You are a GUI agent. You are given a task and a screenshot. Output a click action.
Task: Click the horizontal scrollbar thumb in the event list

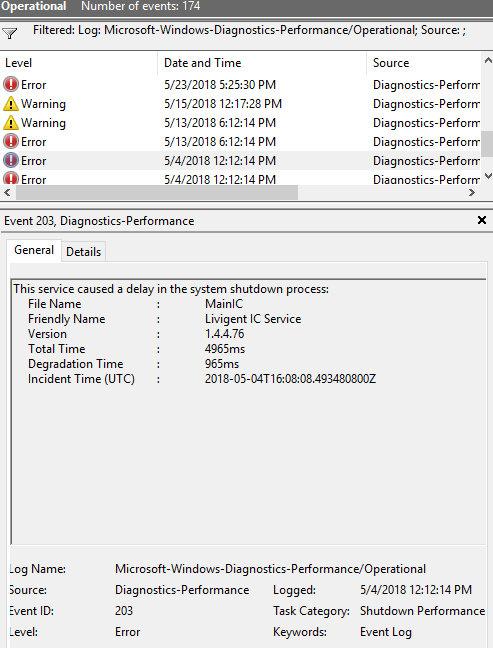(157, 193)
